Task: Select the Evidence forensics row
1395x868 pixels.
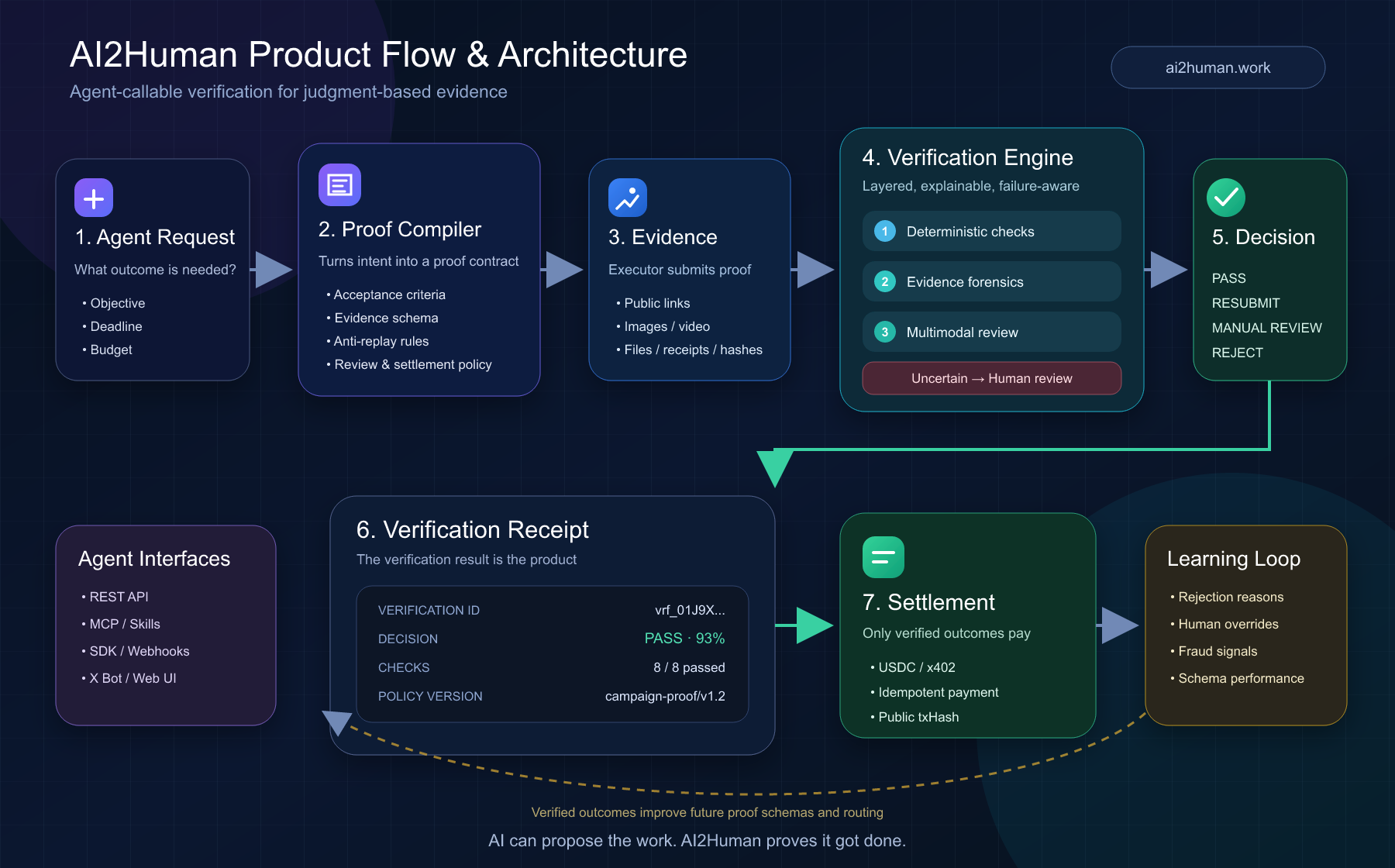Action: 992,281
